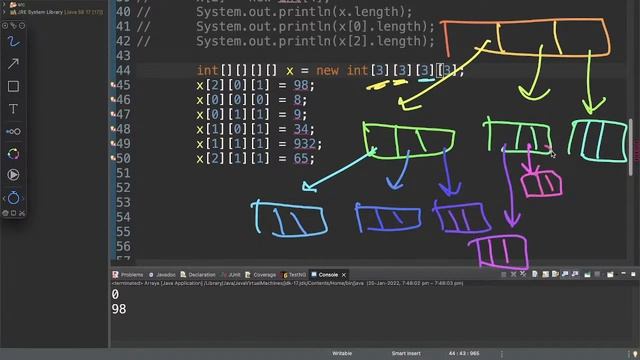Click the marker beside line 47

[113, 114]
